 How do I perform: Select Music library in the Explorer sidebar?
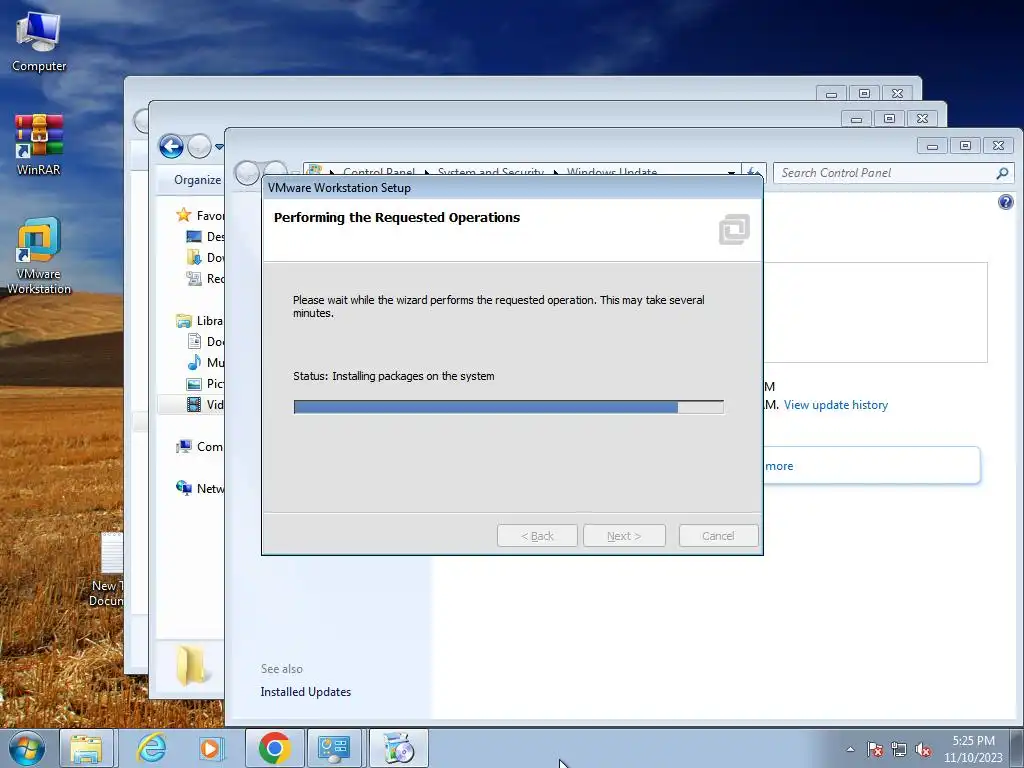click(205, 362)
